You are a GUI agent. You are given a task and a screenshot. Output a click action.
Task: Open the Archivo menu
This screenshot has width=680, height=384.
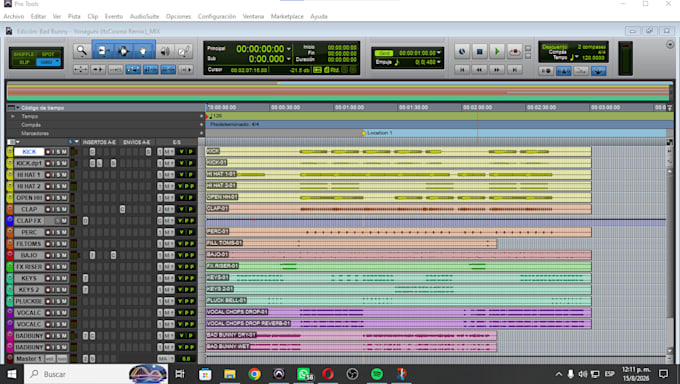click(x=13, y=16)
